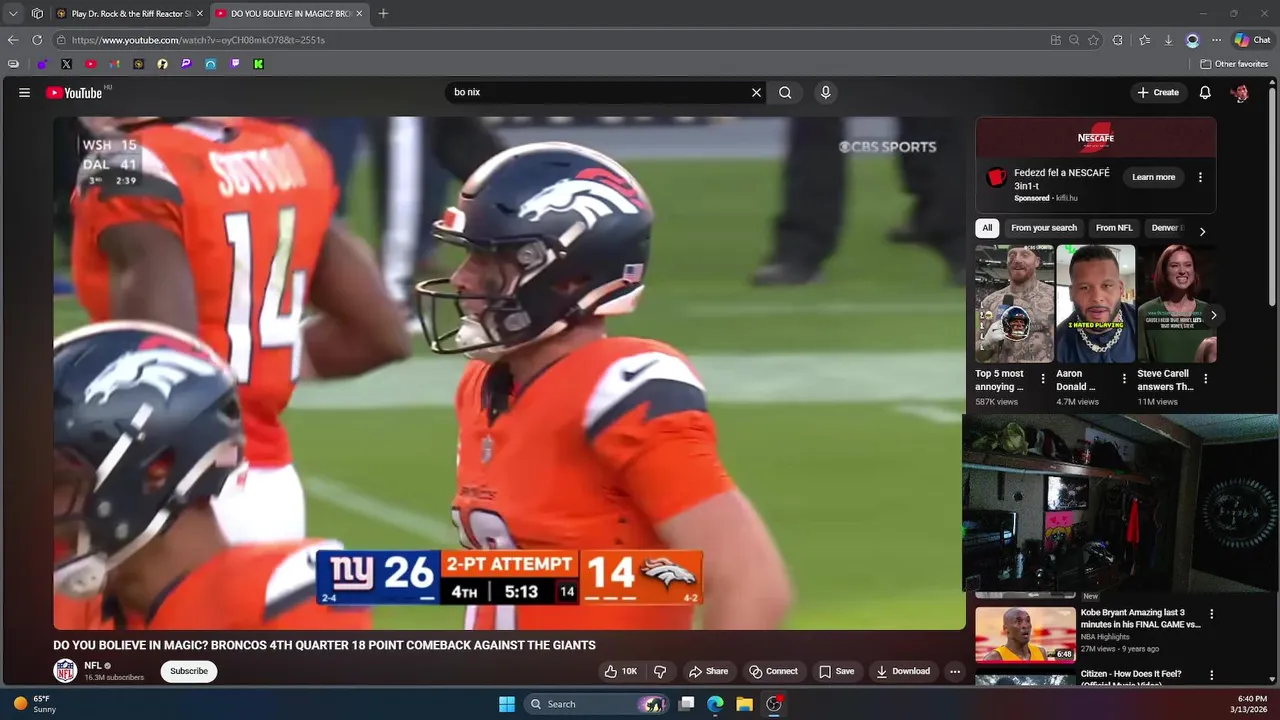Open the Aaron Donald short thumbnail
Image resolution: width=1280 pixels, height=720 pixels.
[x=1095, y=304]
